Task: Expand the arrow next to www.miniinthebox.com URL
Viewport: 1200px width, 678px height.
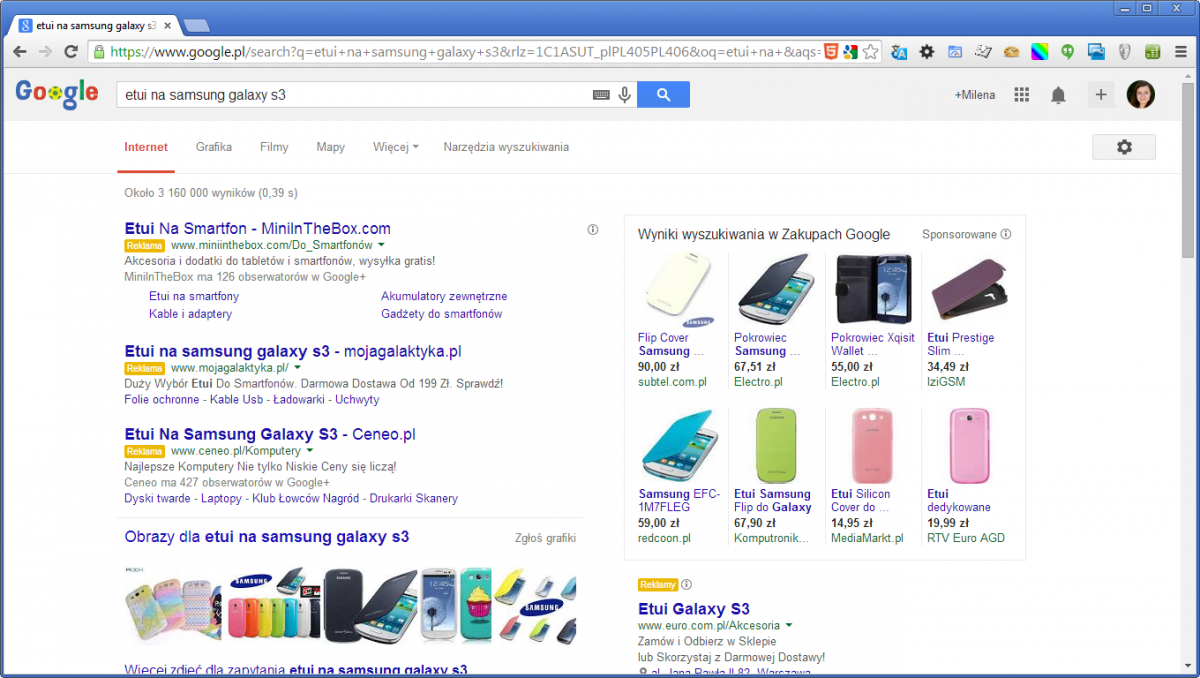Action: pos(382,245)
